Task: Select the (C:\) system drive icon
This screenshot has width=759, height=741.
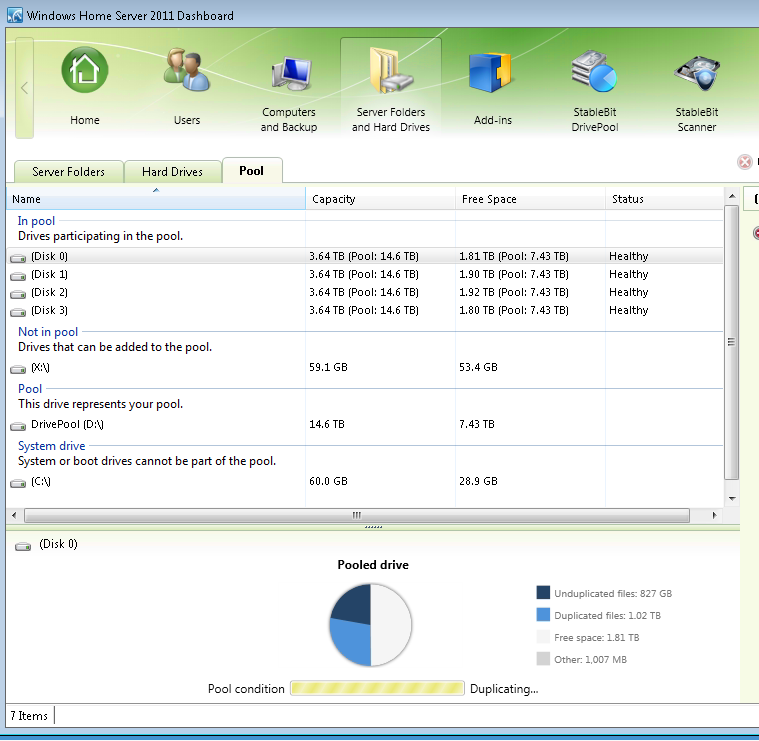Action: [x=18, y=484]
